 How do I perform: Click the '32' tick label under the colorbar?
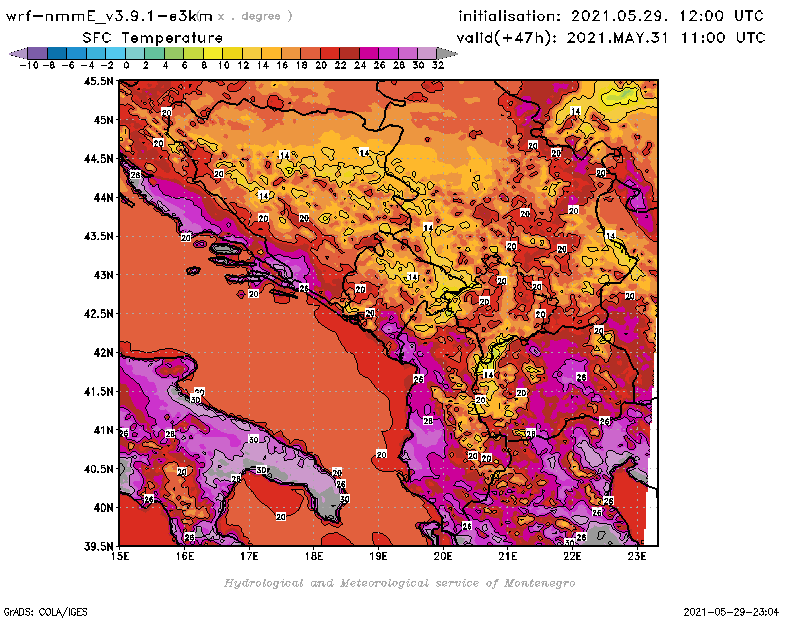click(438, 65)
